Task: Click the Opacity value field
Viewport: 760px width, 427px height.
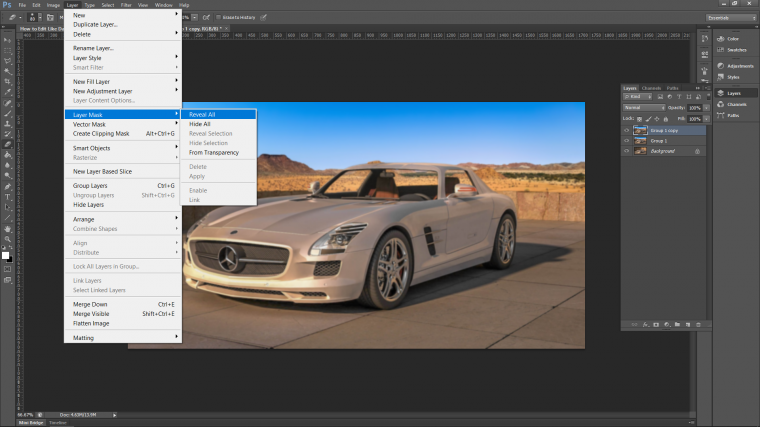Action: [695, 108]
